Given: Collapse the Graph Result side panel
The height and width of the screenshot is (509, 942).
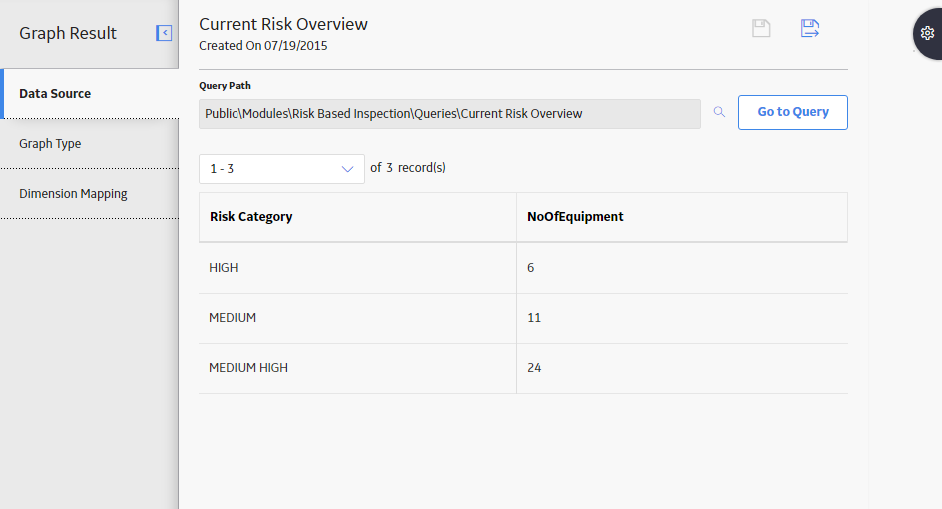Looking at the screenshot, I should tap(164, 33).
